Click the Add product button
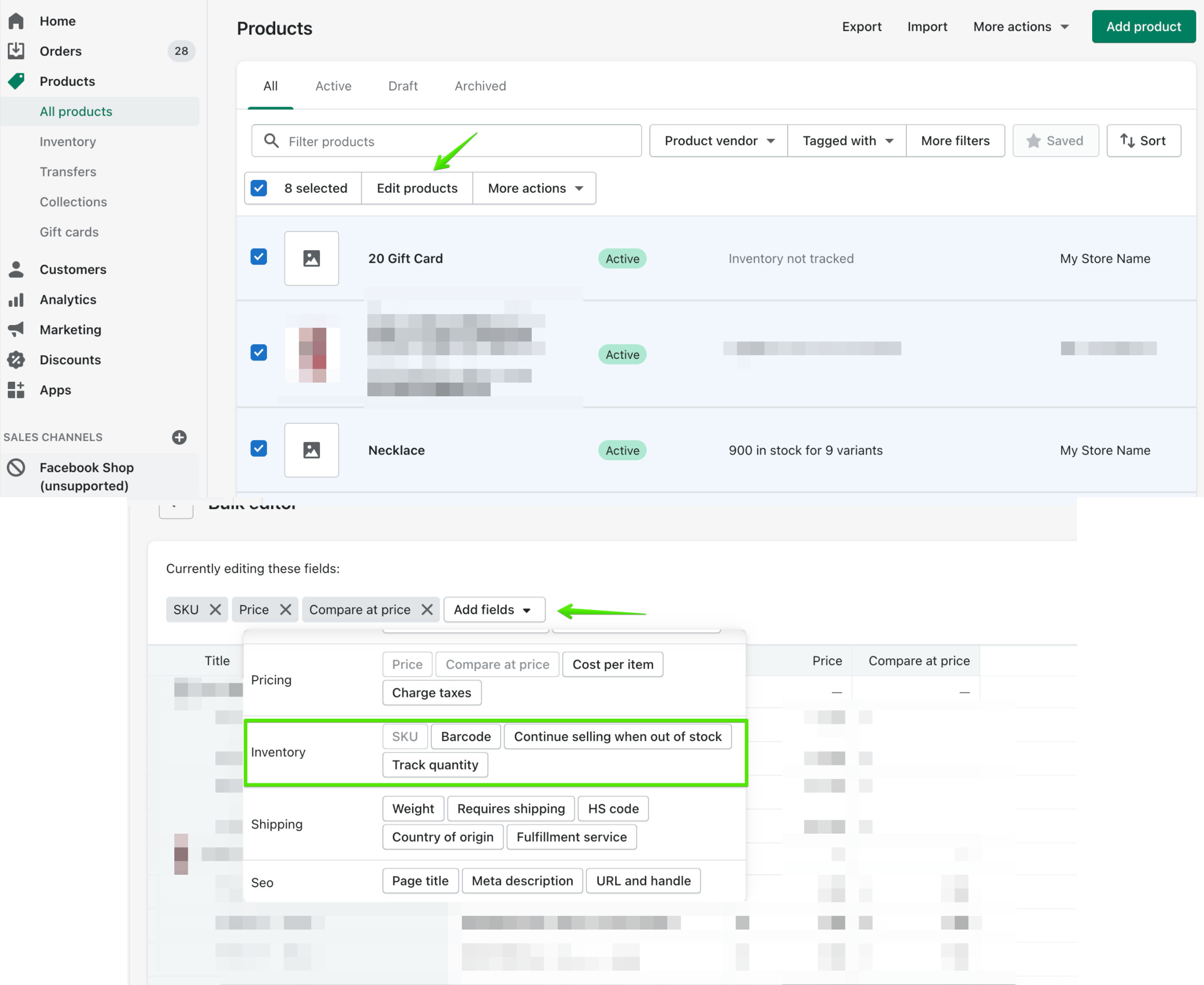The height and width of the screenshot is (985, 1204). pyautogui.click(x=1143, y=27)
